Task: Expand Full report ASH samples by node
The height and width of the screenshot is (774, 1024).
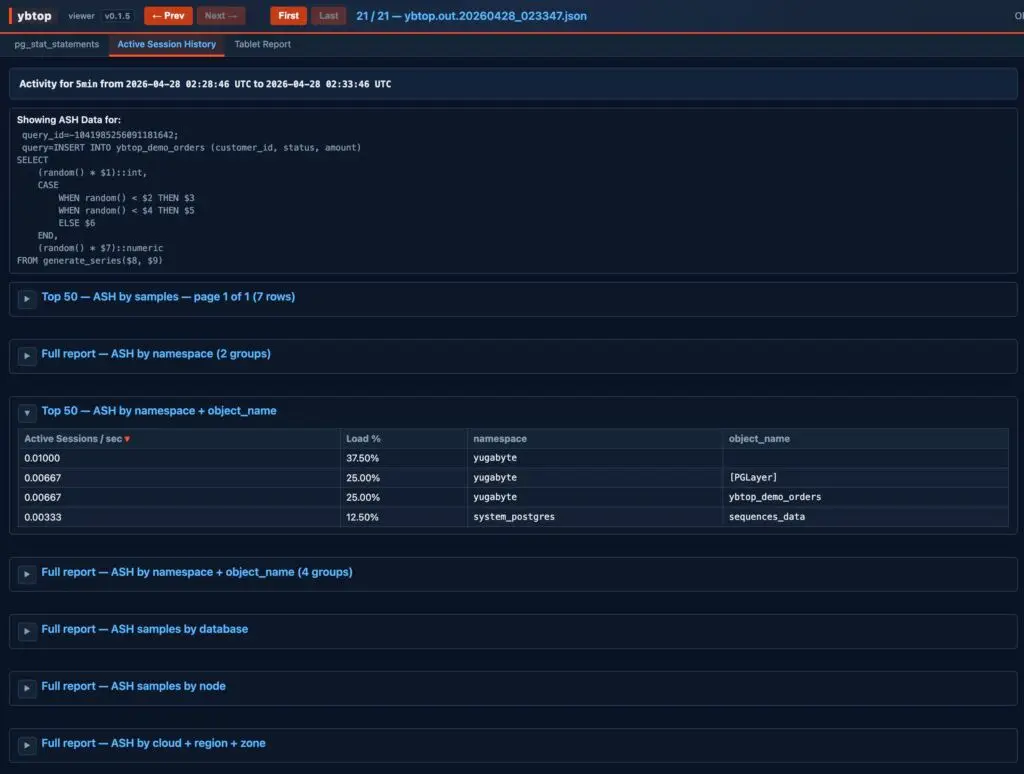Action: click(27, 687)
